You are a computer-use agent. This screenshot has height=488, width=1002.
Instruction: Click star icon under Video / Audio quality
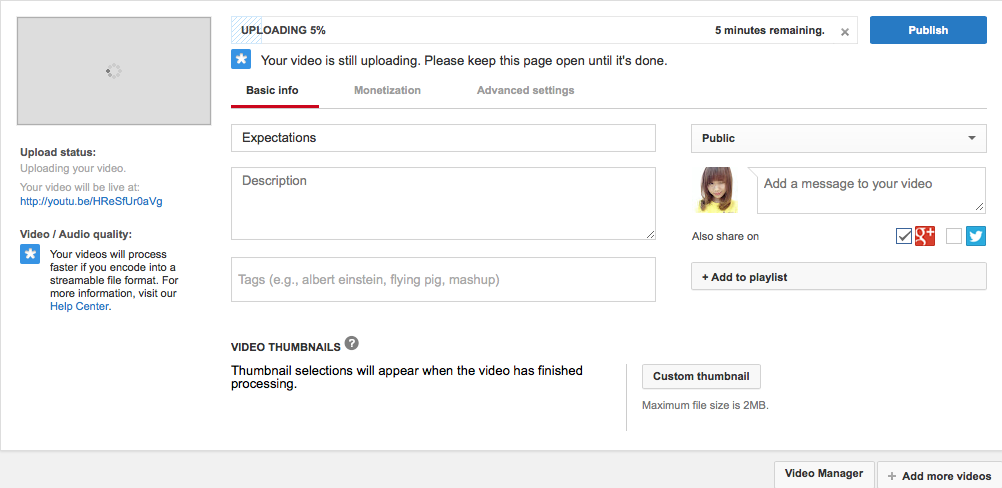coord(30,254)
